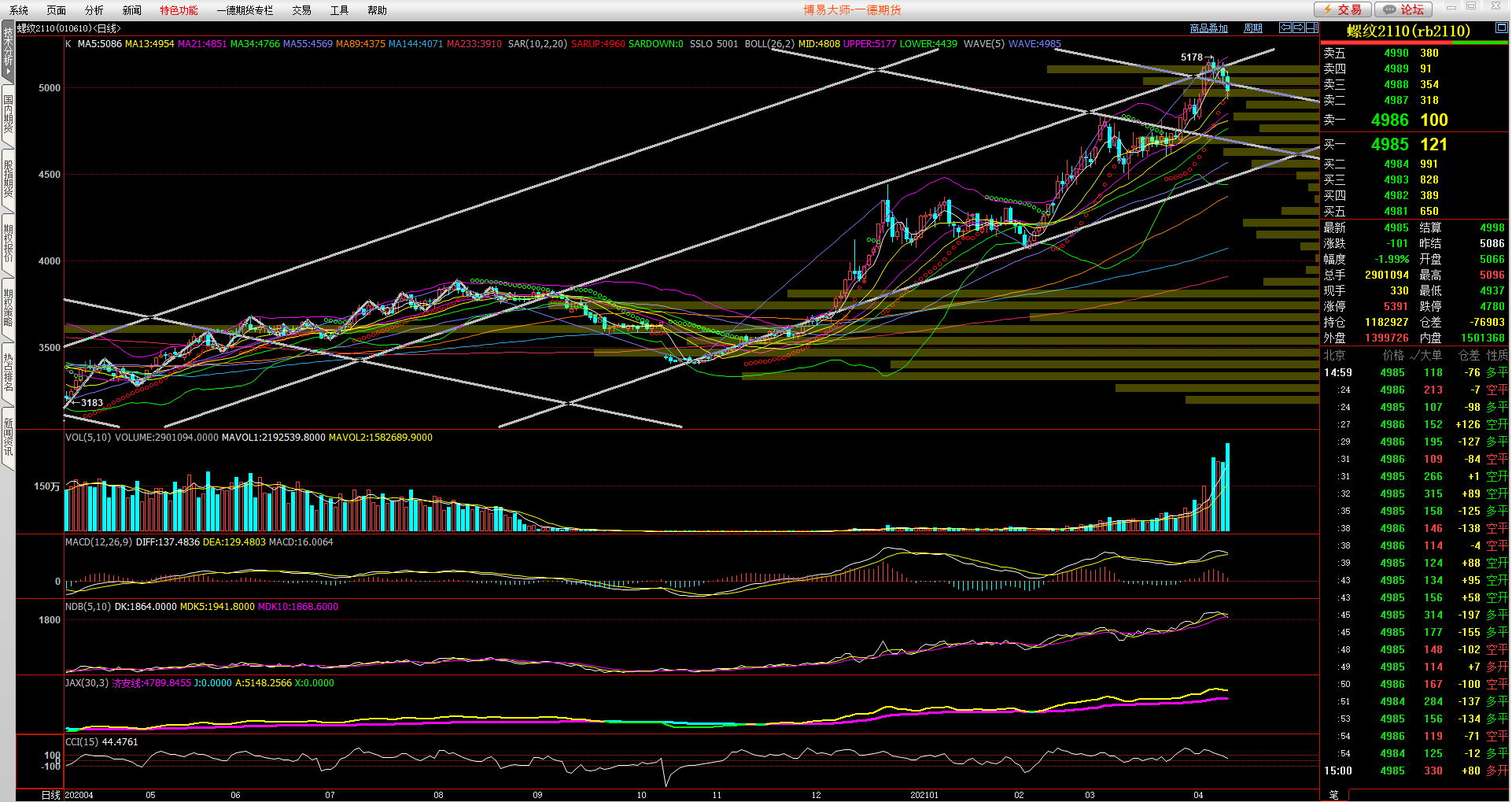The image size is (1512, 802).
Task: Select the 热点排名 side tab
Action: pyautogui.click(x=8, y=371)
